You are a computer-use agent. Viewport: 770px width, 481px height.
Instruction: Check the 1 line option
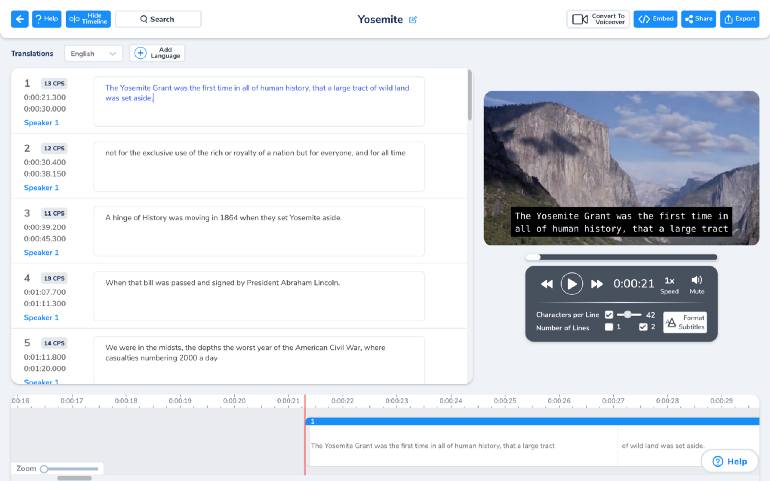coord(609,327)
